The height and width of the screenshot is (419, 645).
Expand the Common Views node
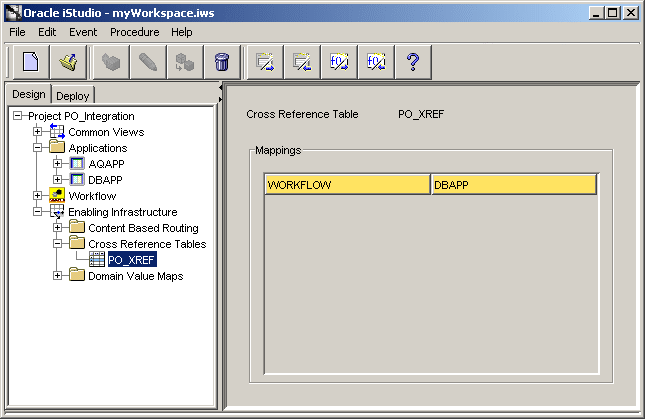coord(37,132)
